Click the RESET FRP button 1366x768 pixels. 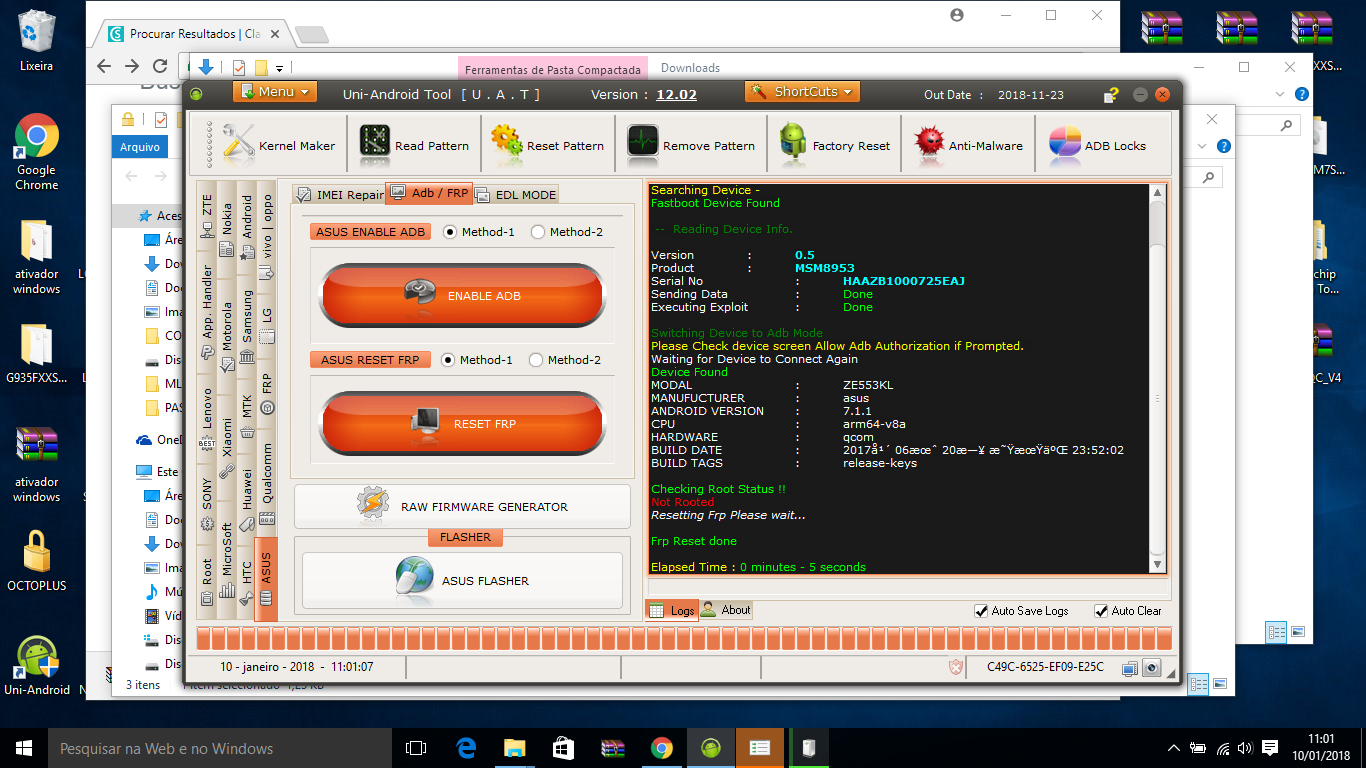[462, 424]
